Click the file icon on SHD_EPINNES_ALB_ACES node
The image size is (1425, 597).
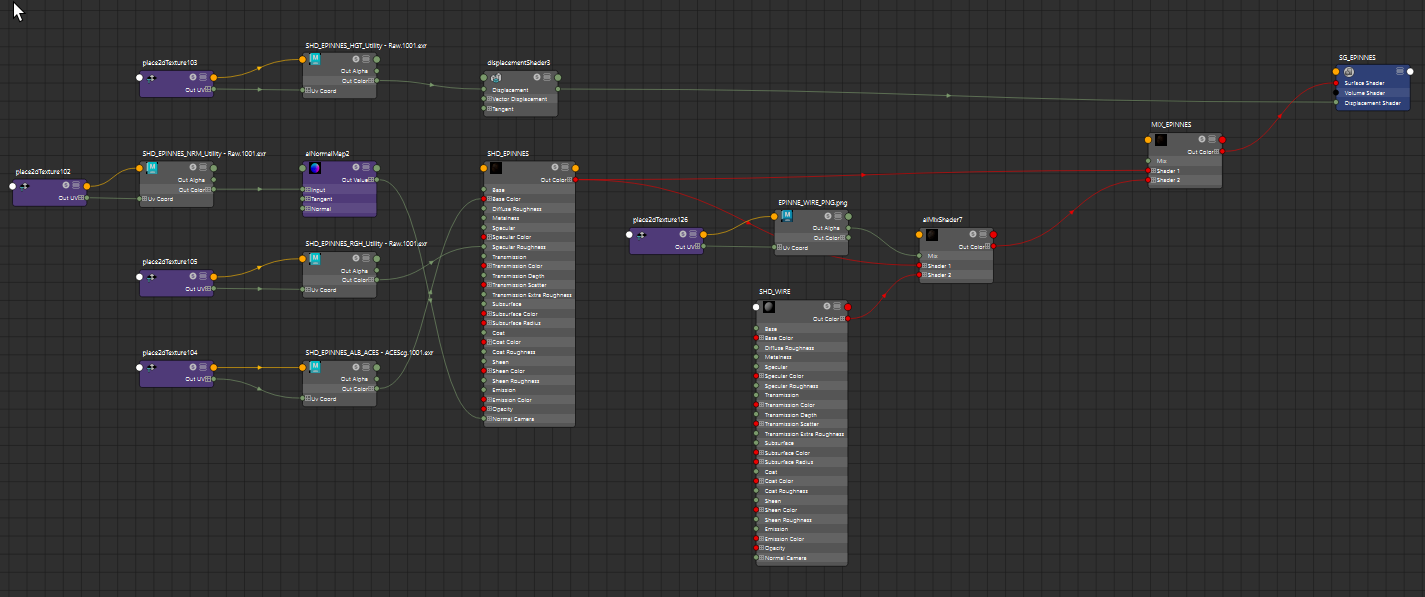tap(315, 368)
